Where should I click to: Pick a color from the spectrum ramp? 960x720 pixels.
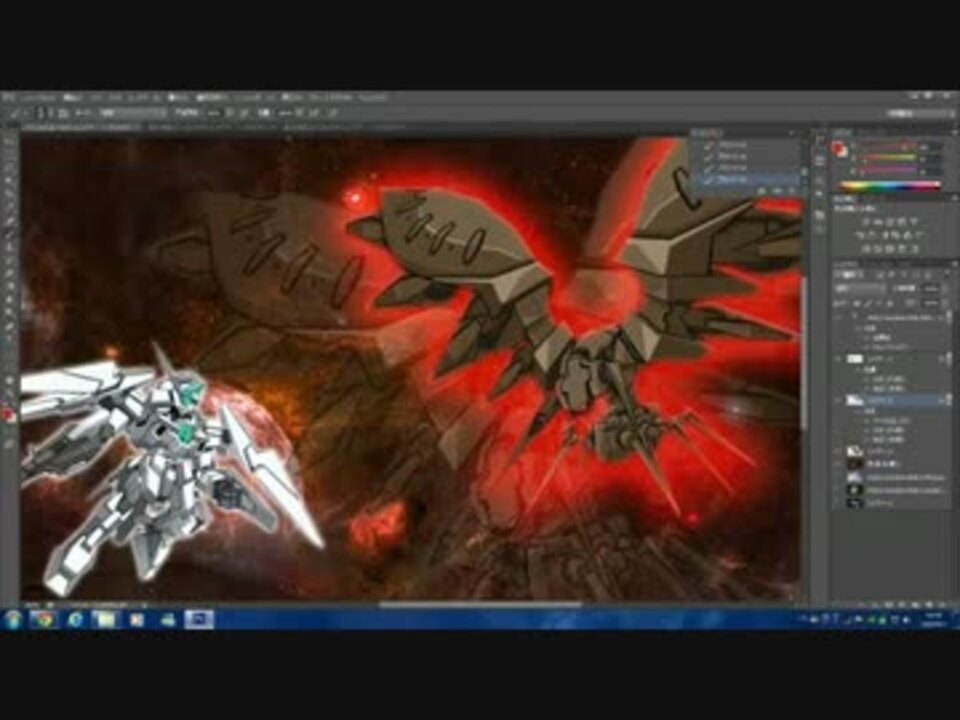(890, 186)
